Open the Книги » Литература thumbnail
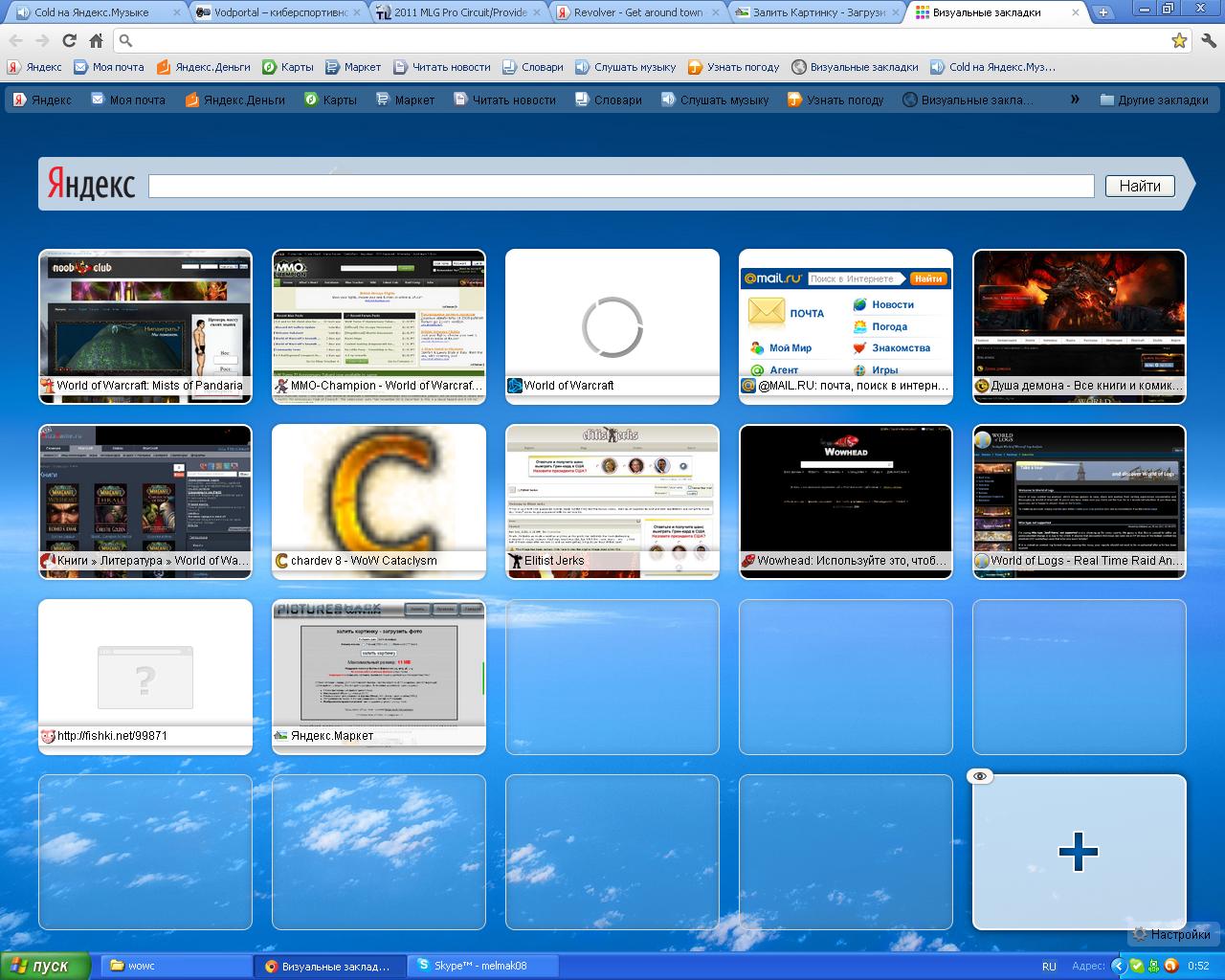This screenshot has width=1225, height=980. pos(145,501)
